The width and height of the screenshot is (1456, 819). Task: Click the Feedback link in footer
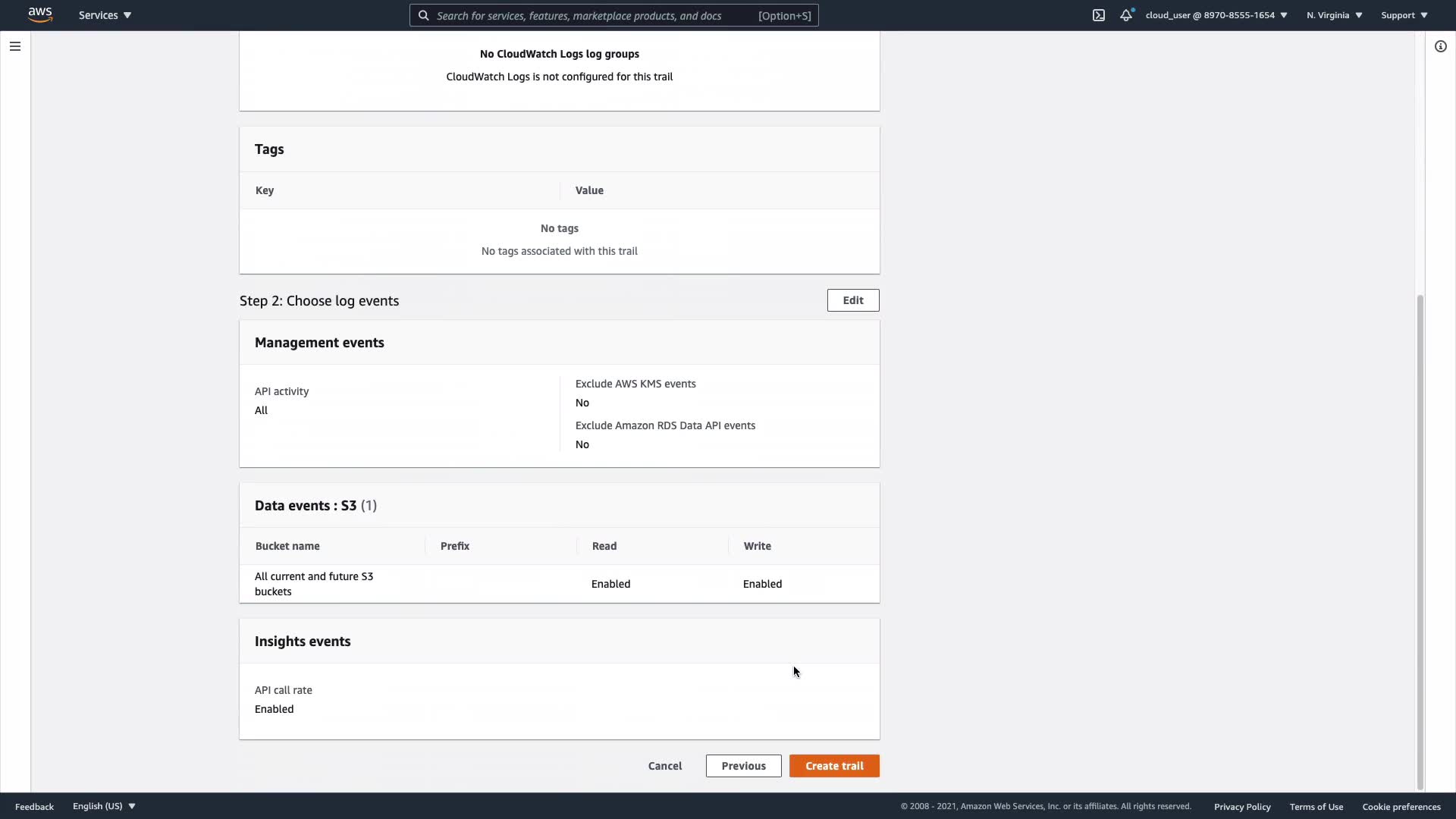click(34, 806)
